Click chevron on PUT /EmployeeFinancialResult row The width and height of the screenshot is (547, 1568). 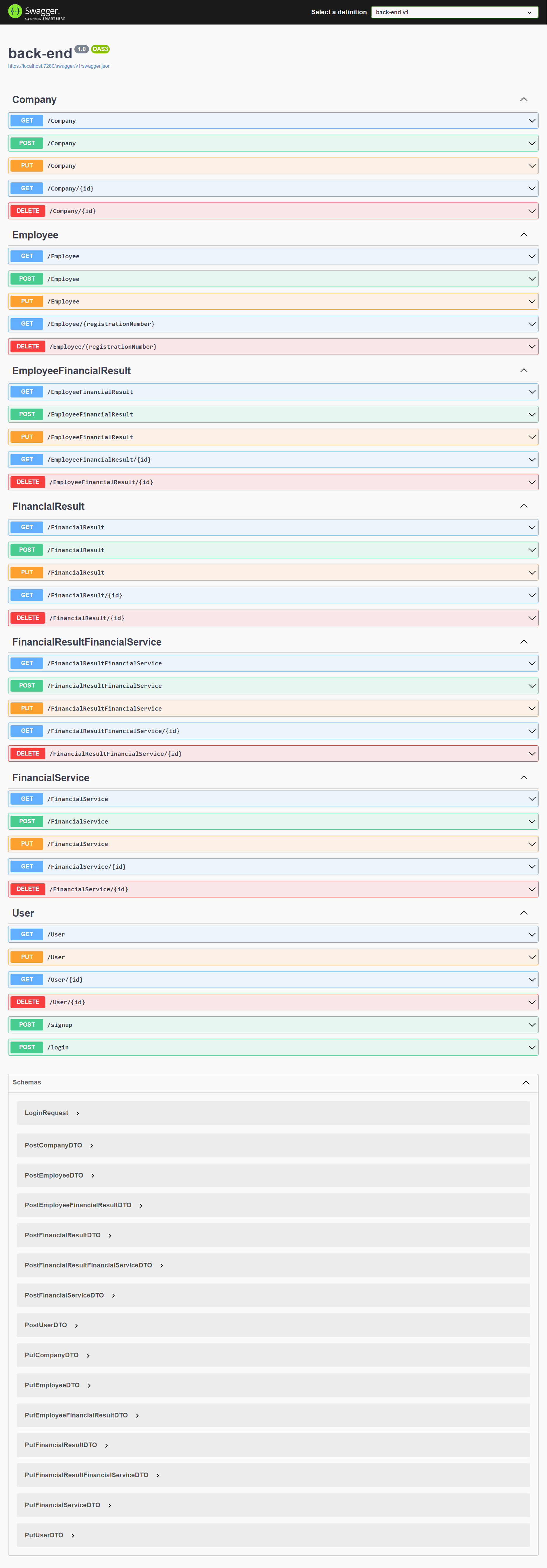pos(532,437)
